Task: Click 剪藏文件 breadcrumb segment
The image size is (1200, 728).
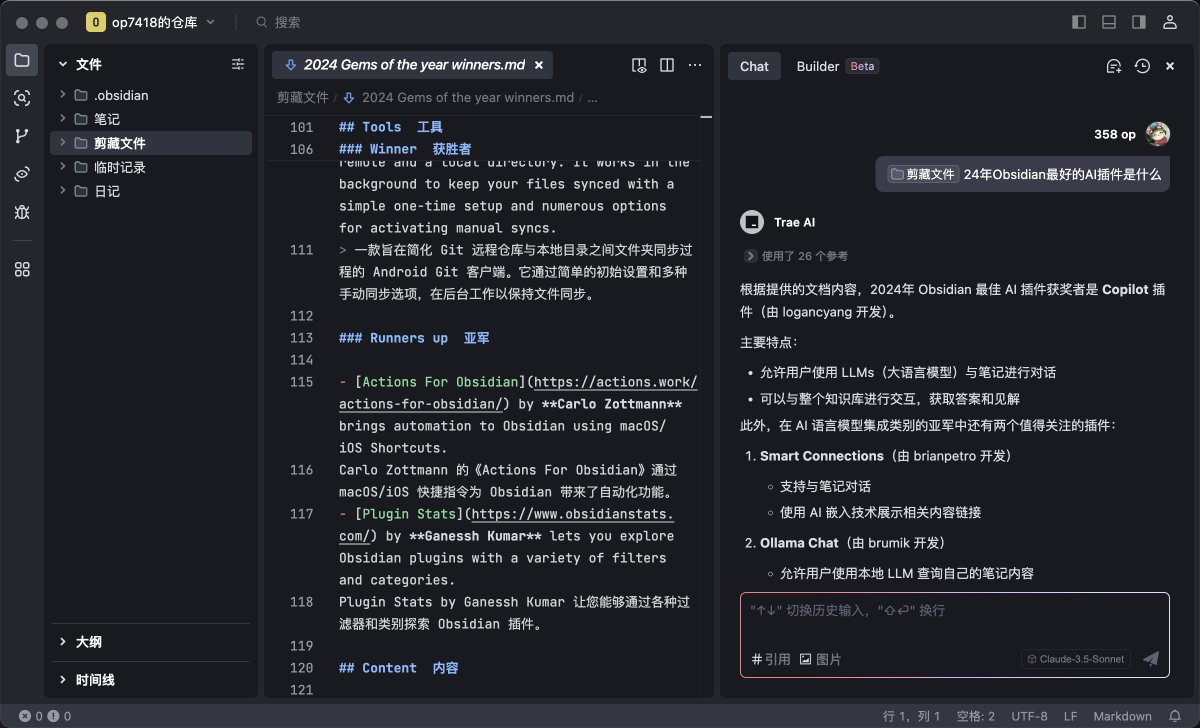Action: [x=303, y=98]
